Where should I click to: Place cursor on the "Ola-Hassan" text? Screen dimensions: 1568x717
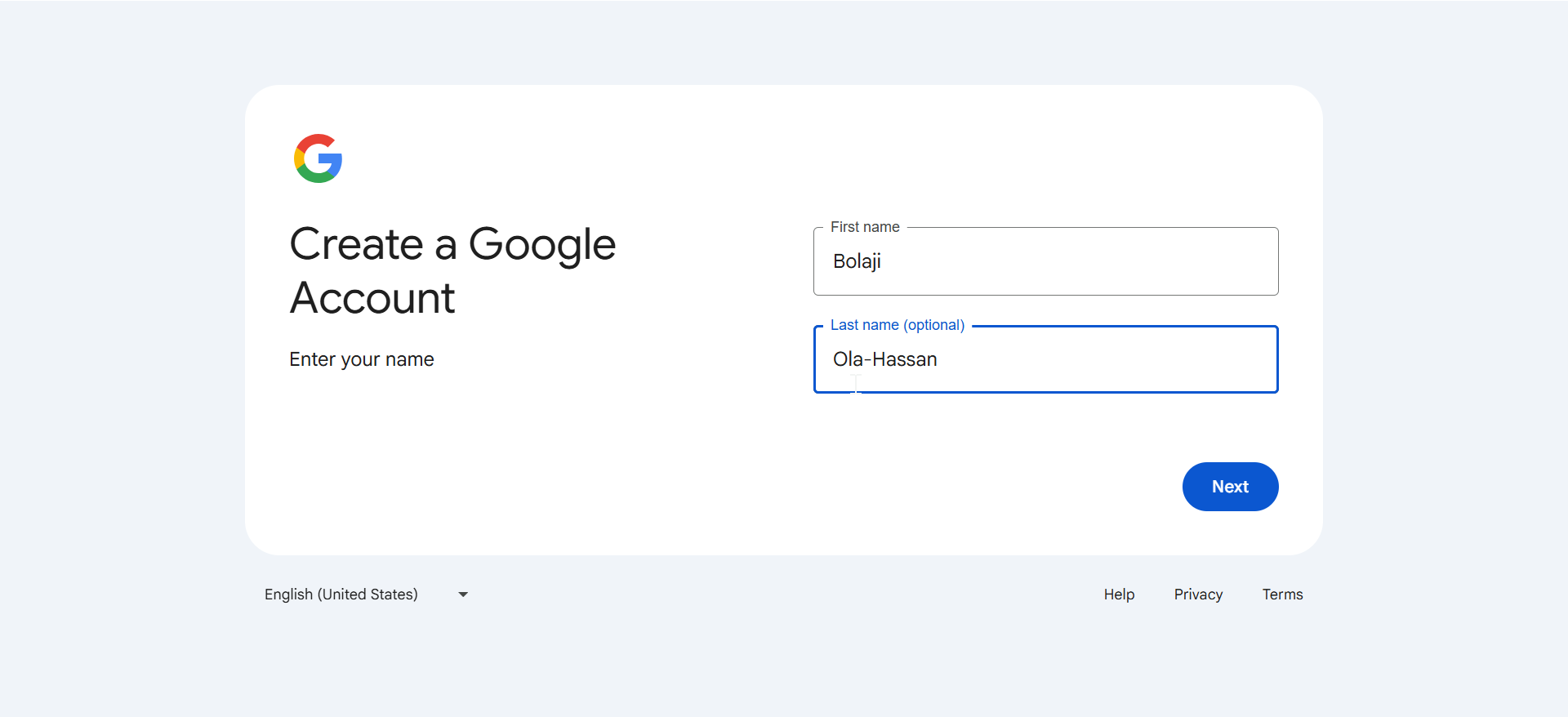click(884, 359)
